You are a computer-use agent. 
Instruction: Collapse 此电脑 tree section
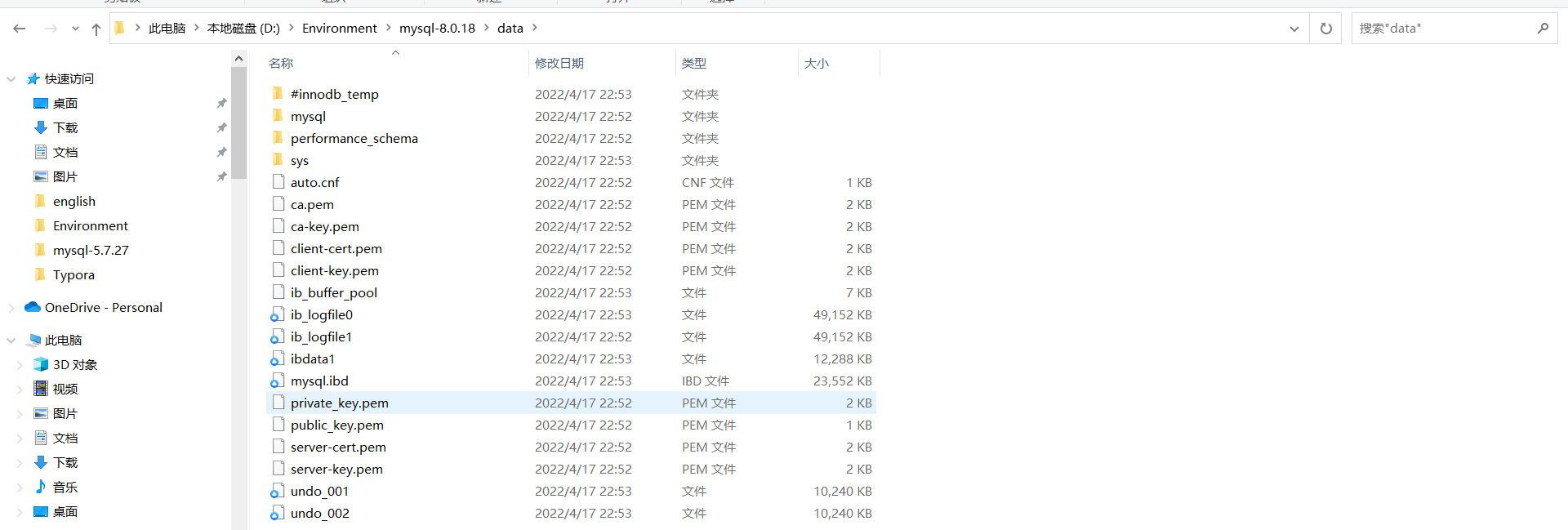click(x=11, y=341)
